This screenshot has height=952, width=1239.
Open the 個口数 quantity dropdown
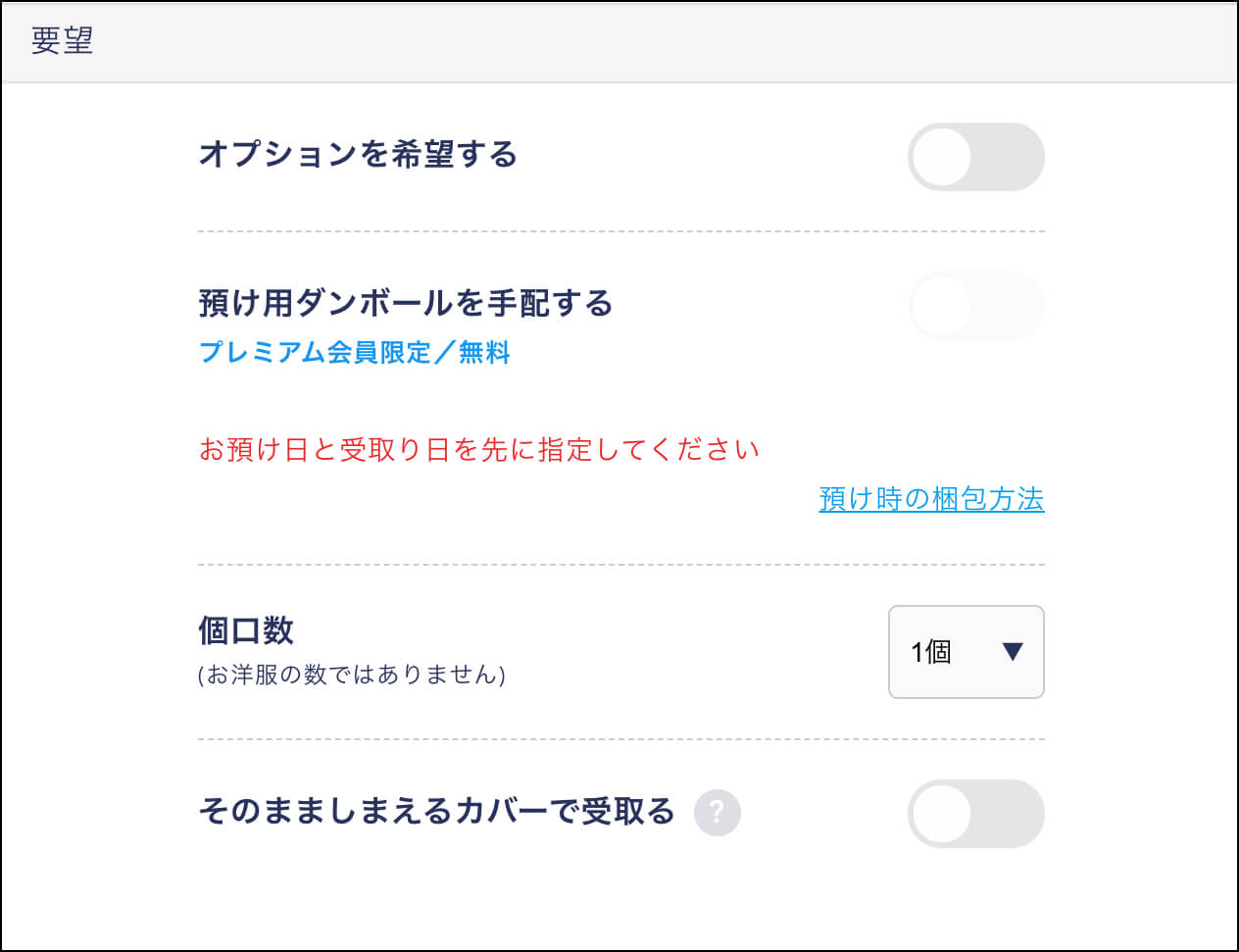[966, 652]
